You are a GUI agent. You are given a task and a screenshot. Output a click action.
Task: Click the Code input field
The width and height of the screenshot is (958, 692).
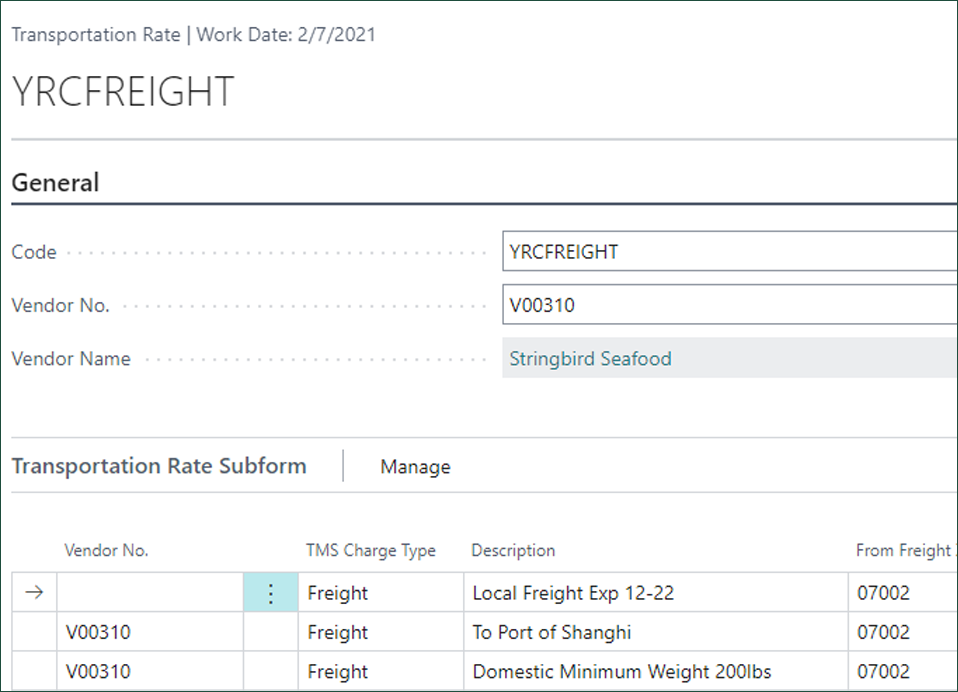(729, 251)
